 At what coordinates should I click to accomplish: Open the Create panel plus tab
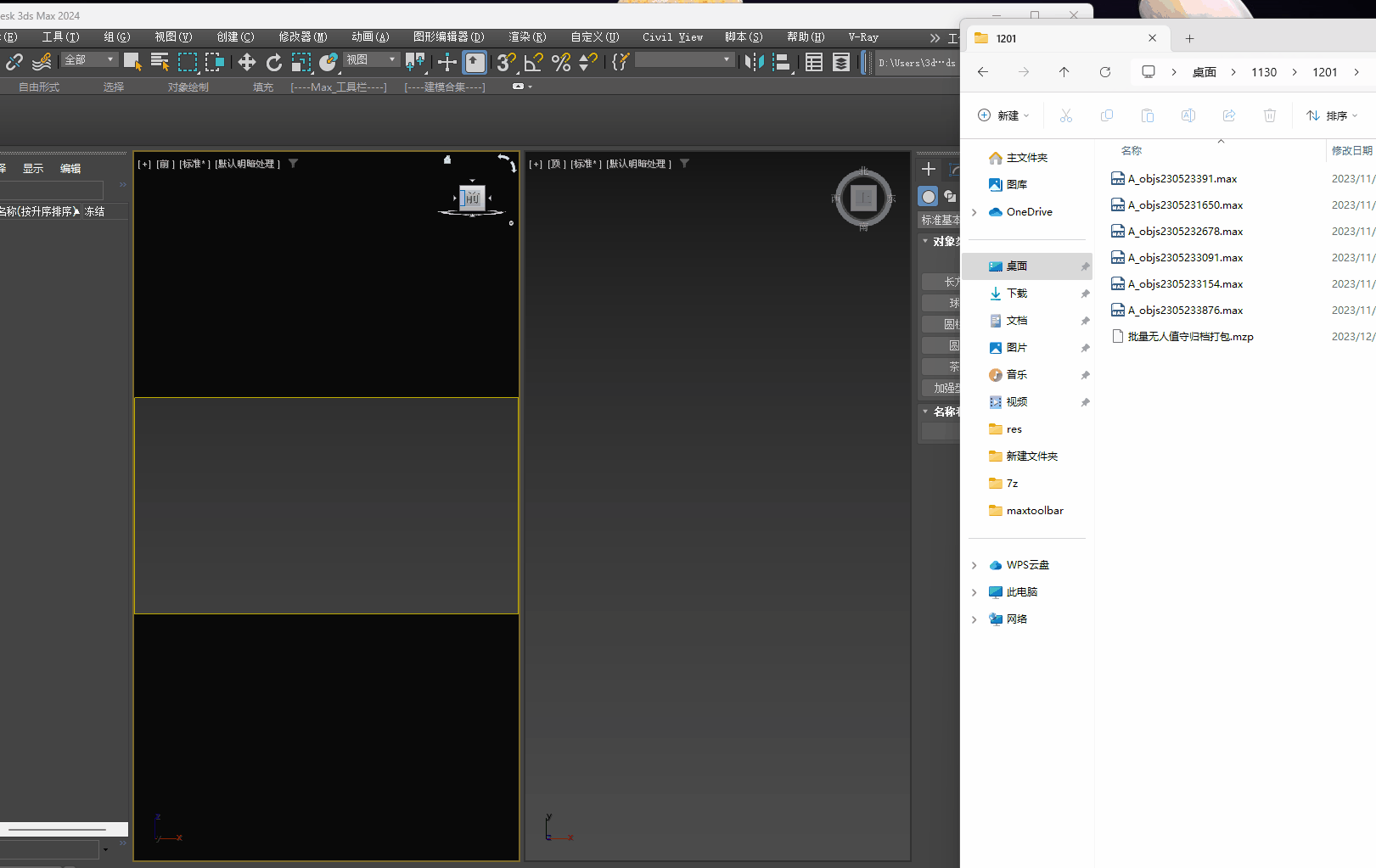tap(929, 170)
